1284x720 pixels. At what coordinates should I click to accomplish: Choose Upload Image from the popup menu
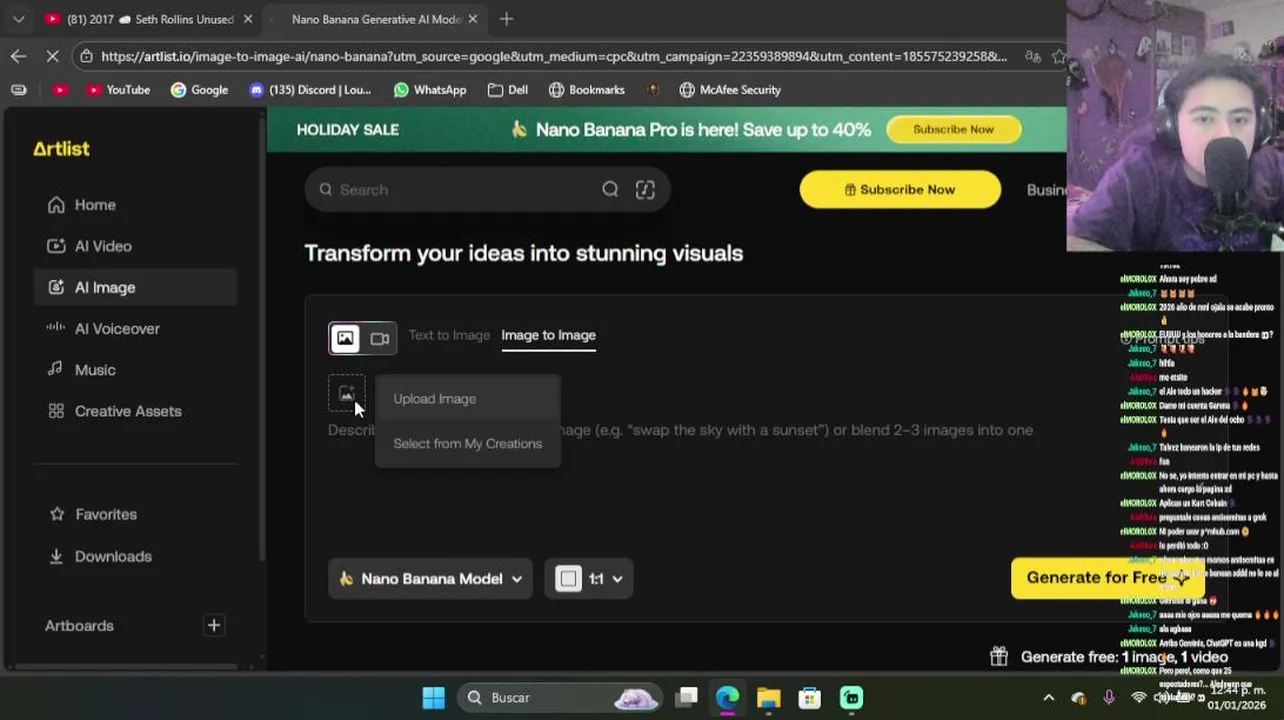[x=468, y=399]
